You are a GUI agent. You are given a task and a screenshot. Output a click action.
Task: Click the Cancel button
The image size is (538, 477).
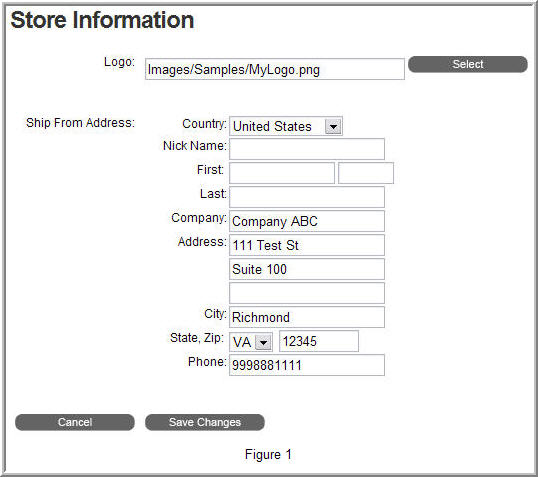tap(75, 422)
